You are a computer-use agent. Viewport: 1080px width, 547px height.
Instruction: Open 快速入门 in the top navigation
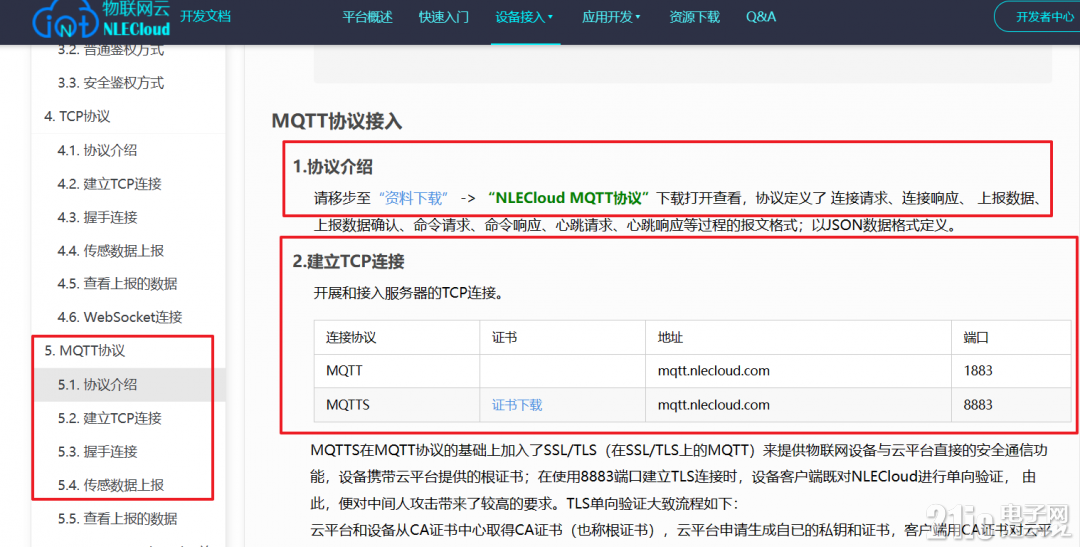tap(444, 17)
